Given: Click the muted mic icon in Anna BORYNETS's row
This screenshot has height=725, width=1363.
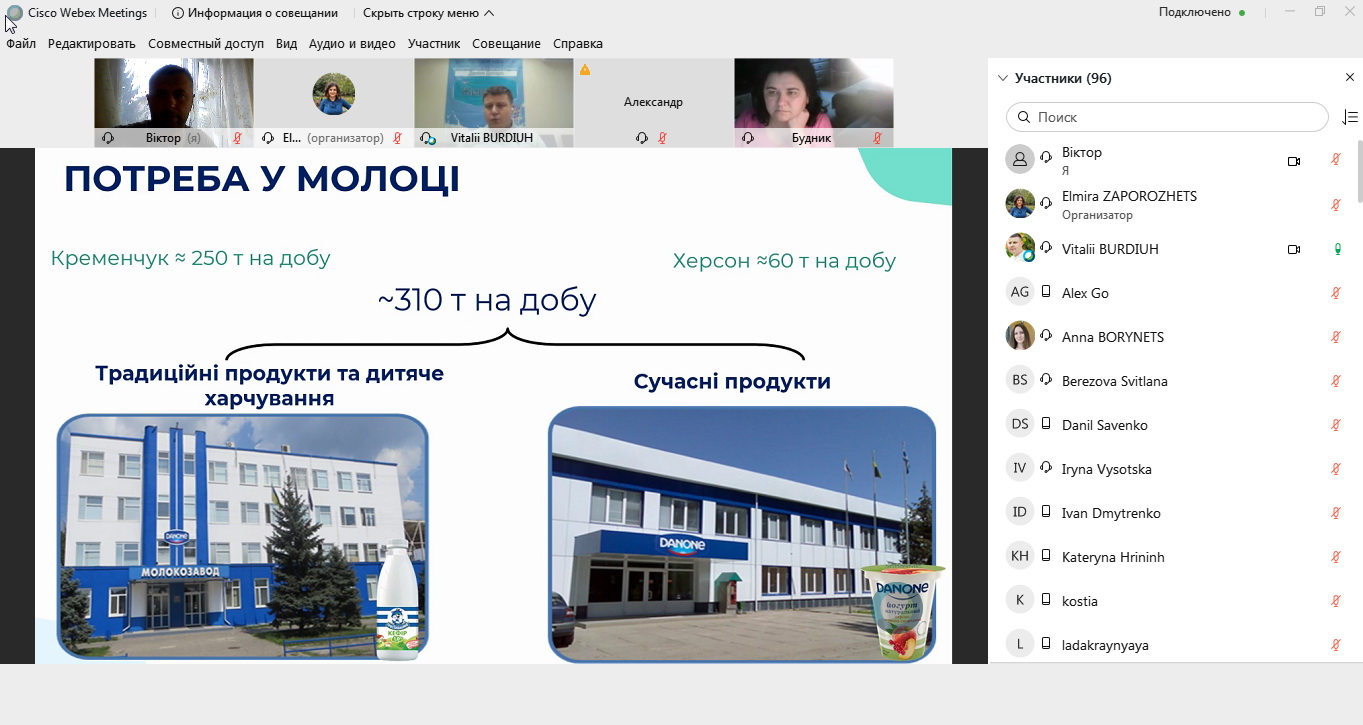Looking at the screenshot, I should point(1336,337).
